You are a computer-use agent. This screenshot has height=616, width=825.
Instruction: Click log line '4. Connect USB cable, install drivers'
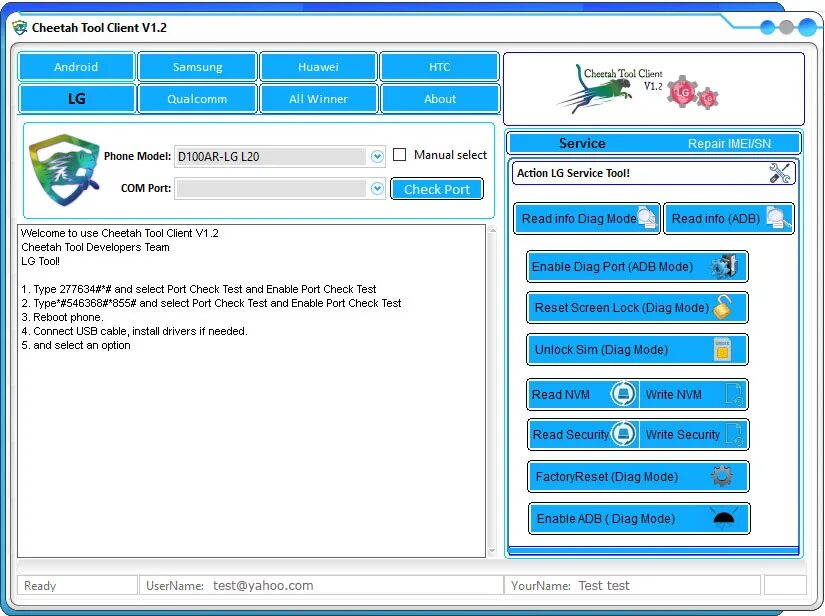pos(134,331)
